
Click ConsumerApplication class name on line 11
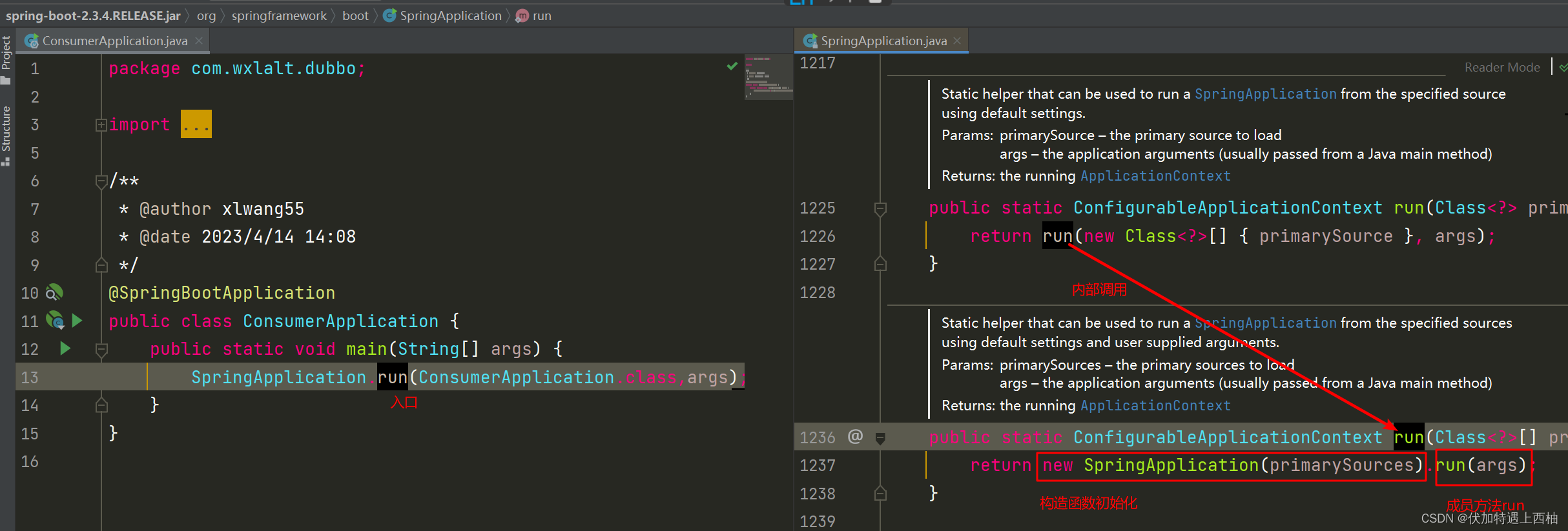point(340,321)
